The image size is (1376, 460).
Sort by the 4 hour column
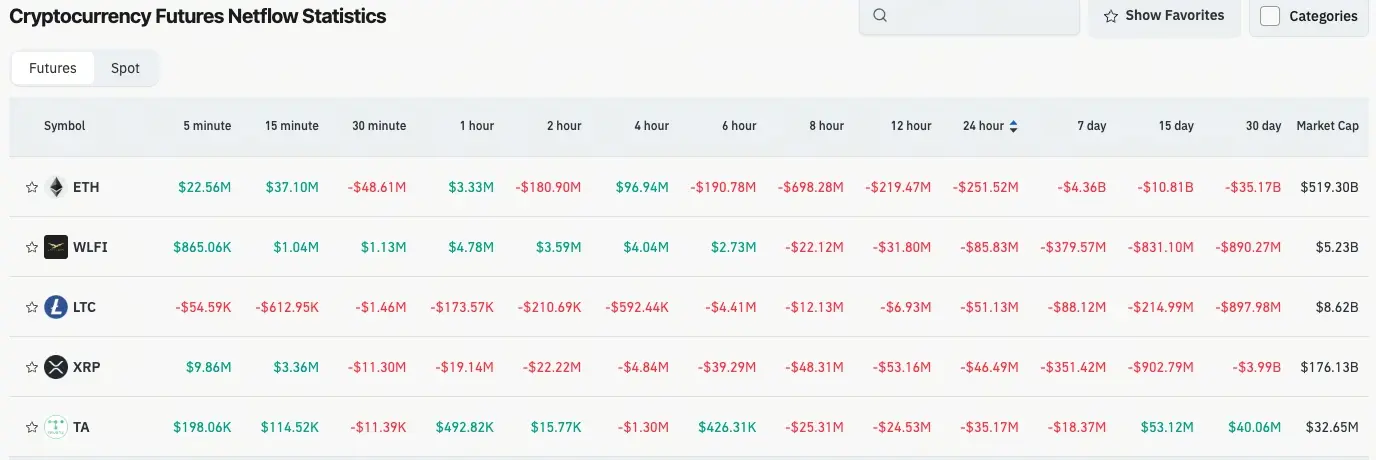(x=651, y=126)
